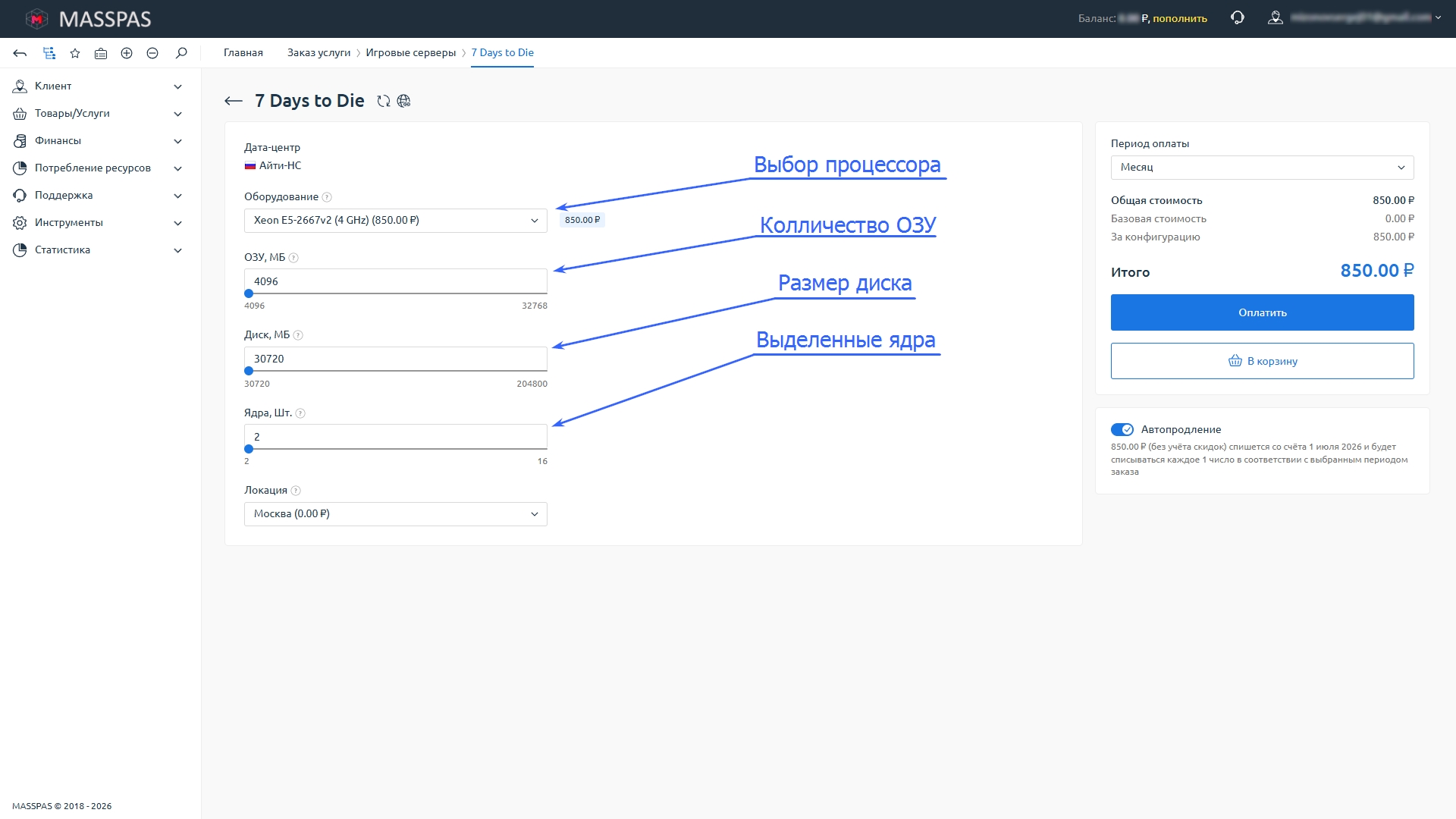This screenshot has height=819, width=1456.
Task: Open the Оборудование processor dropdown
Action: click(x=396, y=221)
